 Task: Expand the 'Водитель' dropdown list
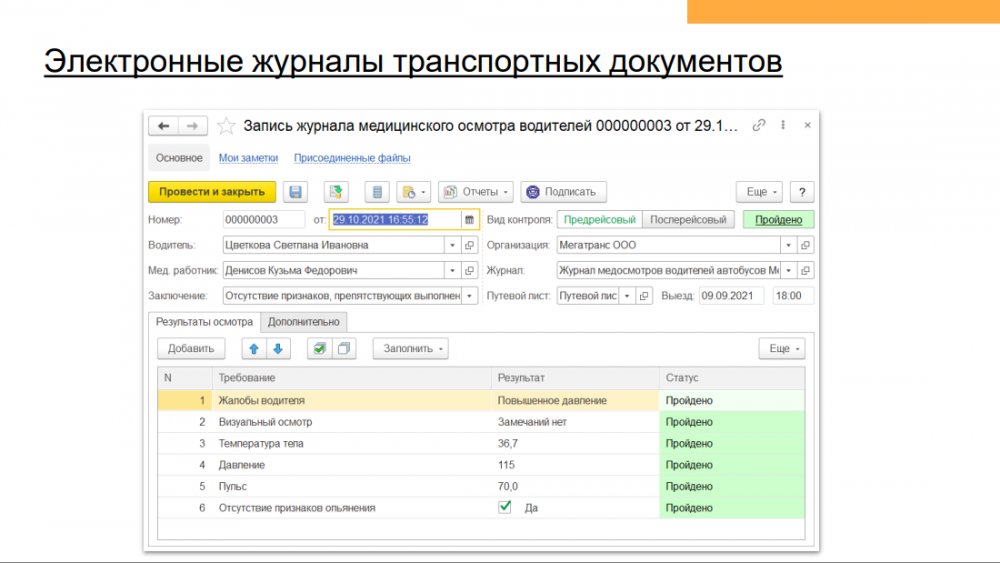coord(453,245)
